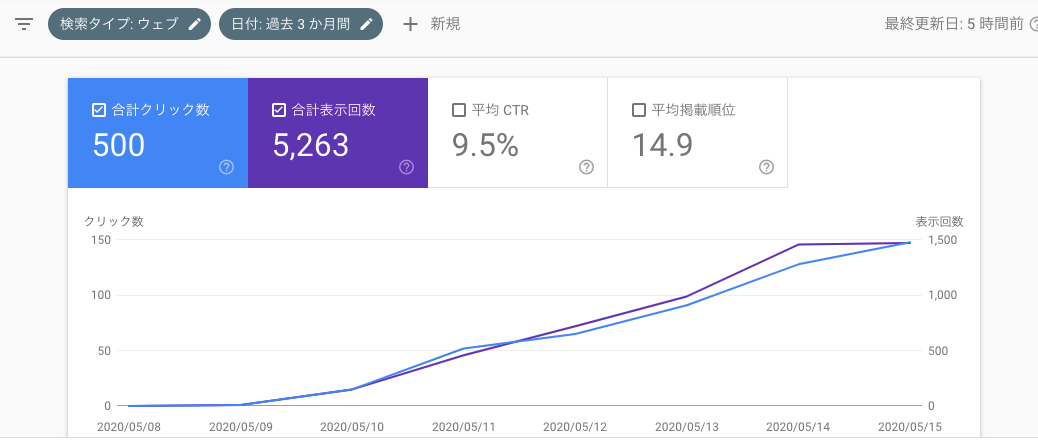Open help icon in 合計表示回数 card
The width and height of the screenshot is (1038, 440).
coord(406,167)
